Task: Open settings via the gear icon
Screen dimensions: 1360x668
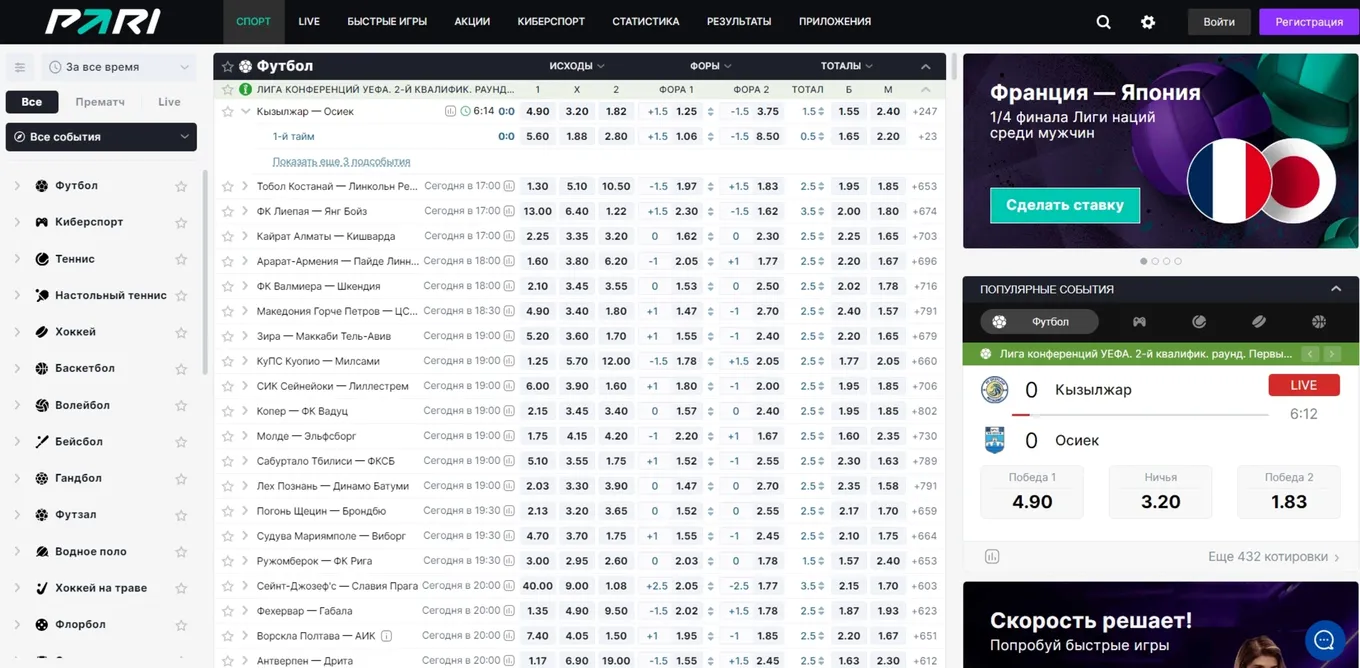Action: click(1148, 22)
